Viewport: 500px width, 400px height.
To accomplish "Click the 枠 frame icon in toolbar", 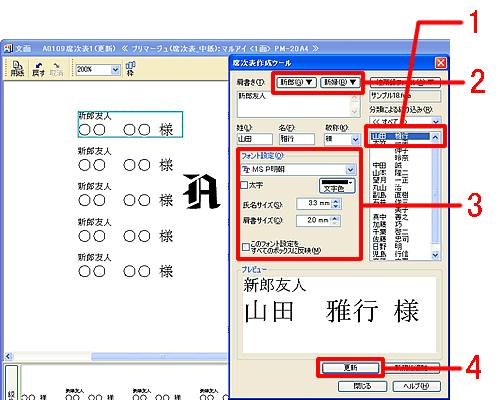I will (130, 68).
